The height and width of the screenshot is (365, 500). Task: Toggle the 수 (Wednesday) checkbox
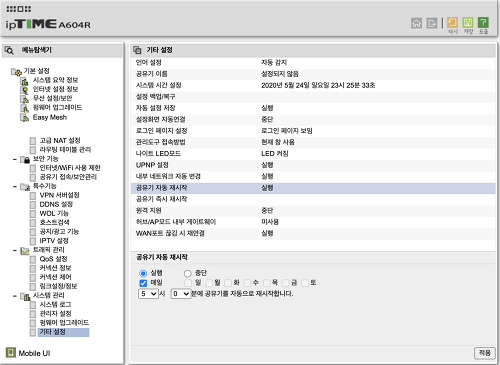247,283
